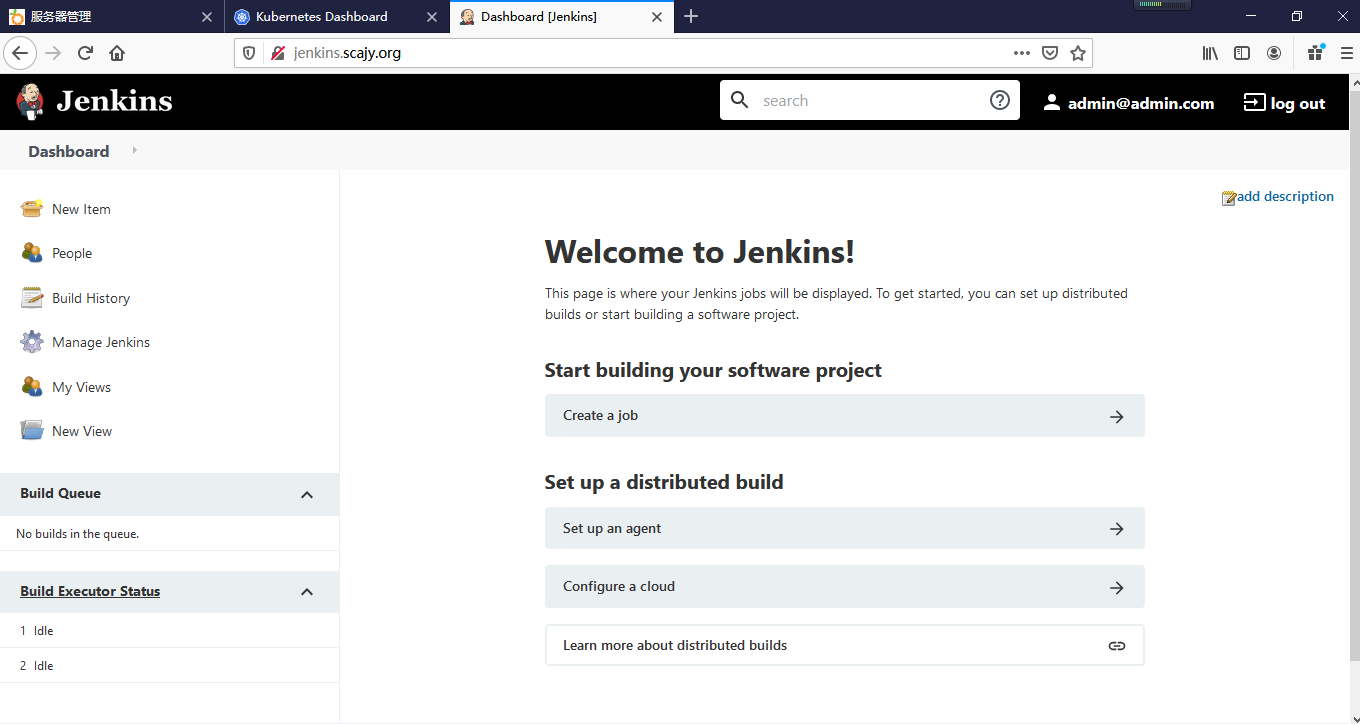Click the add description link
The height and width of the screenshot is (724, 1360).
(x=1285, y=196)
